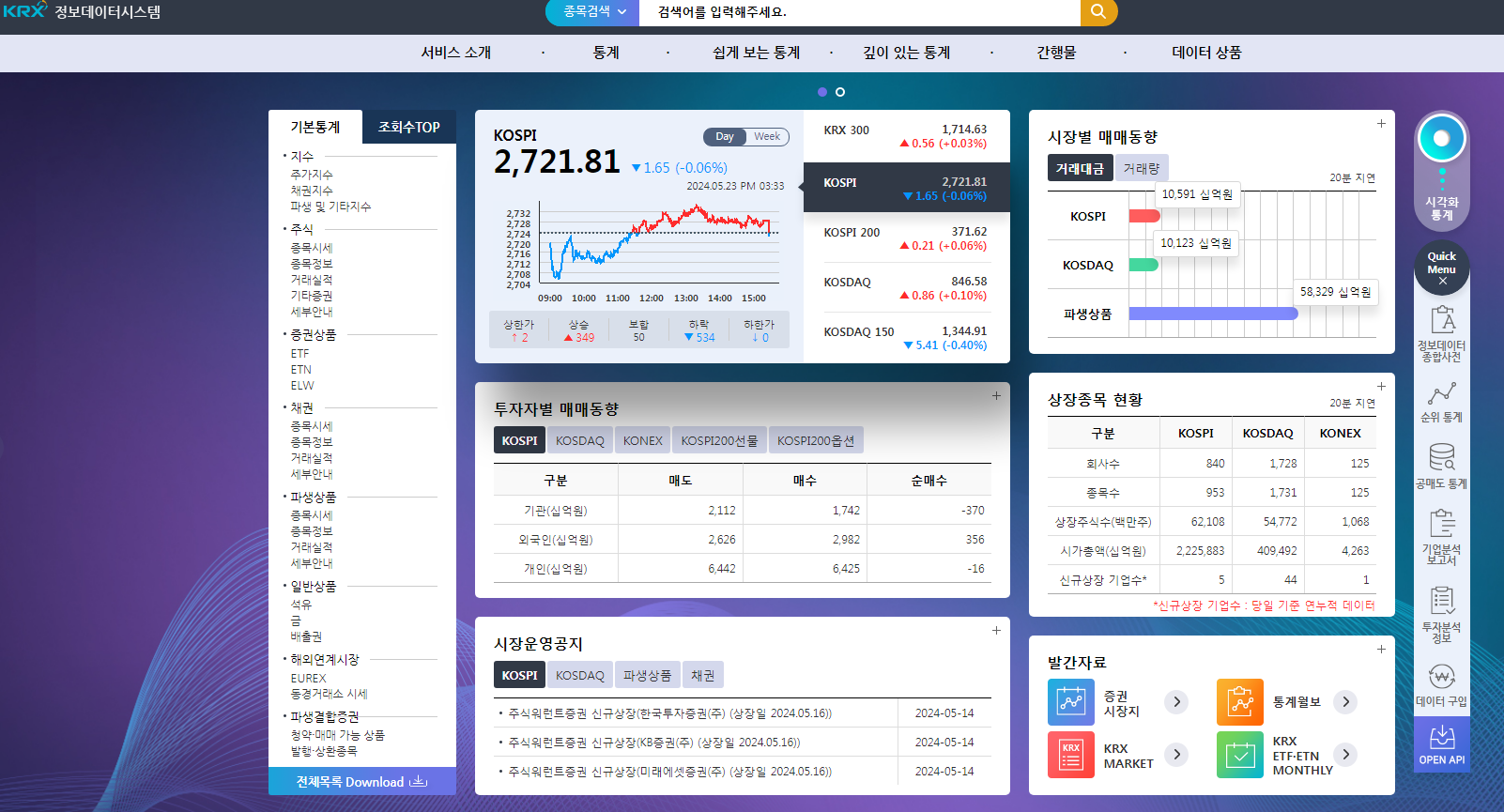Select the KOSPI 200 index row

905,238
